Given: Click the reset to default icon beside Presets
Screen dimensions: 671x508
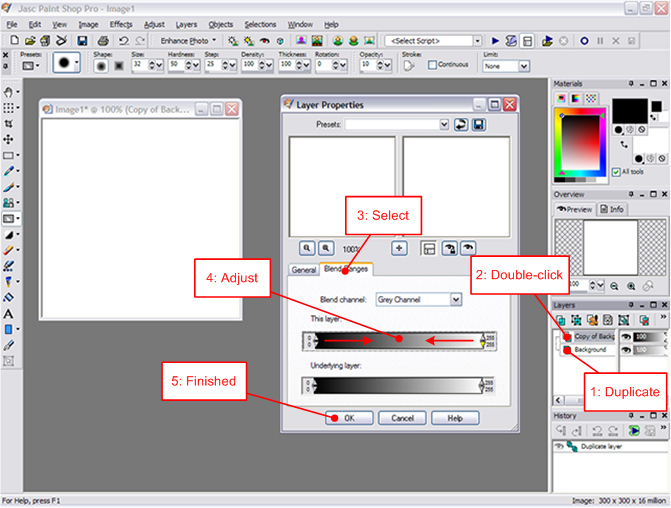Looking at the screenshot, I should [461, 125].
